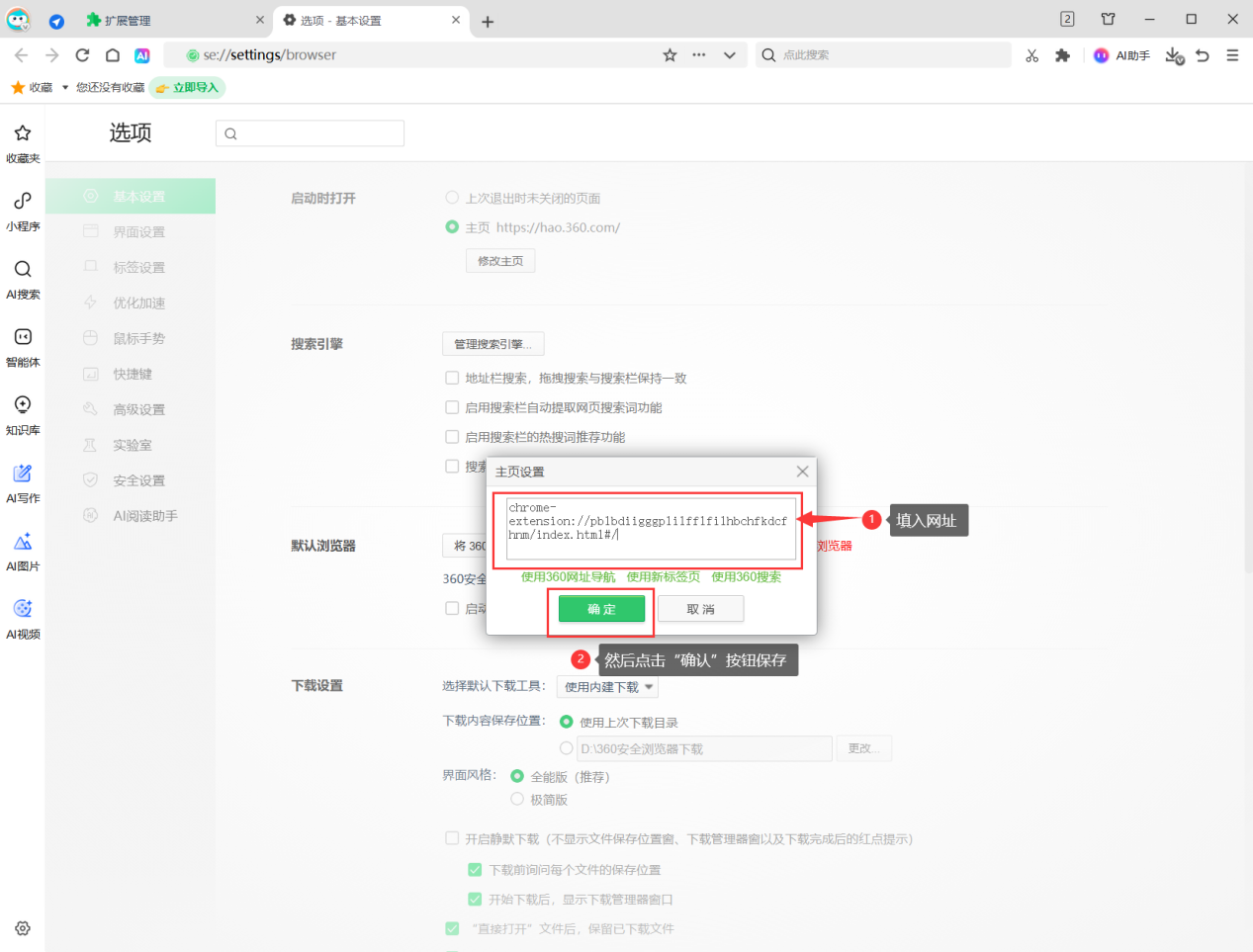
Task: Click the homepage URL text box
Action: click(650, 529)
